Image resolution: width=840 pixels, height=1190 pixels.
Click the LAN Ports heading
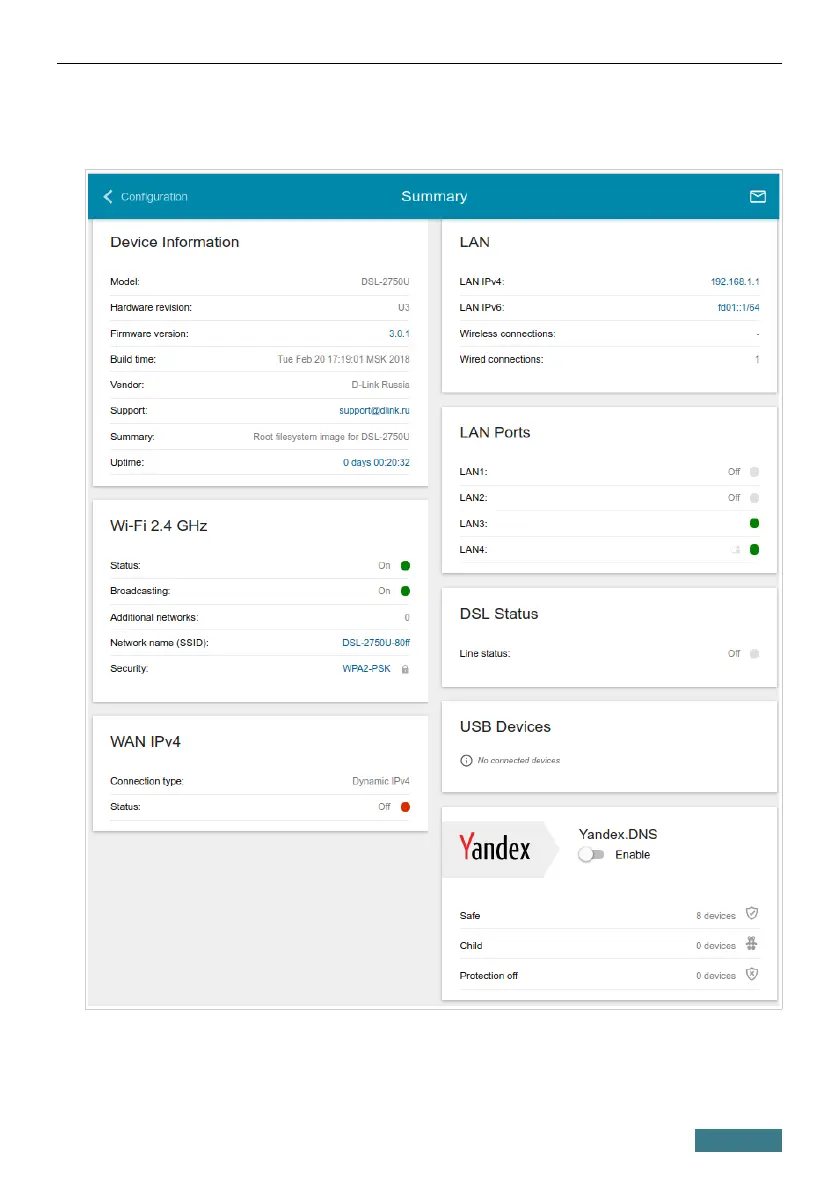coord(495,433)
